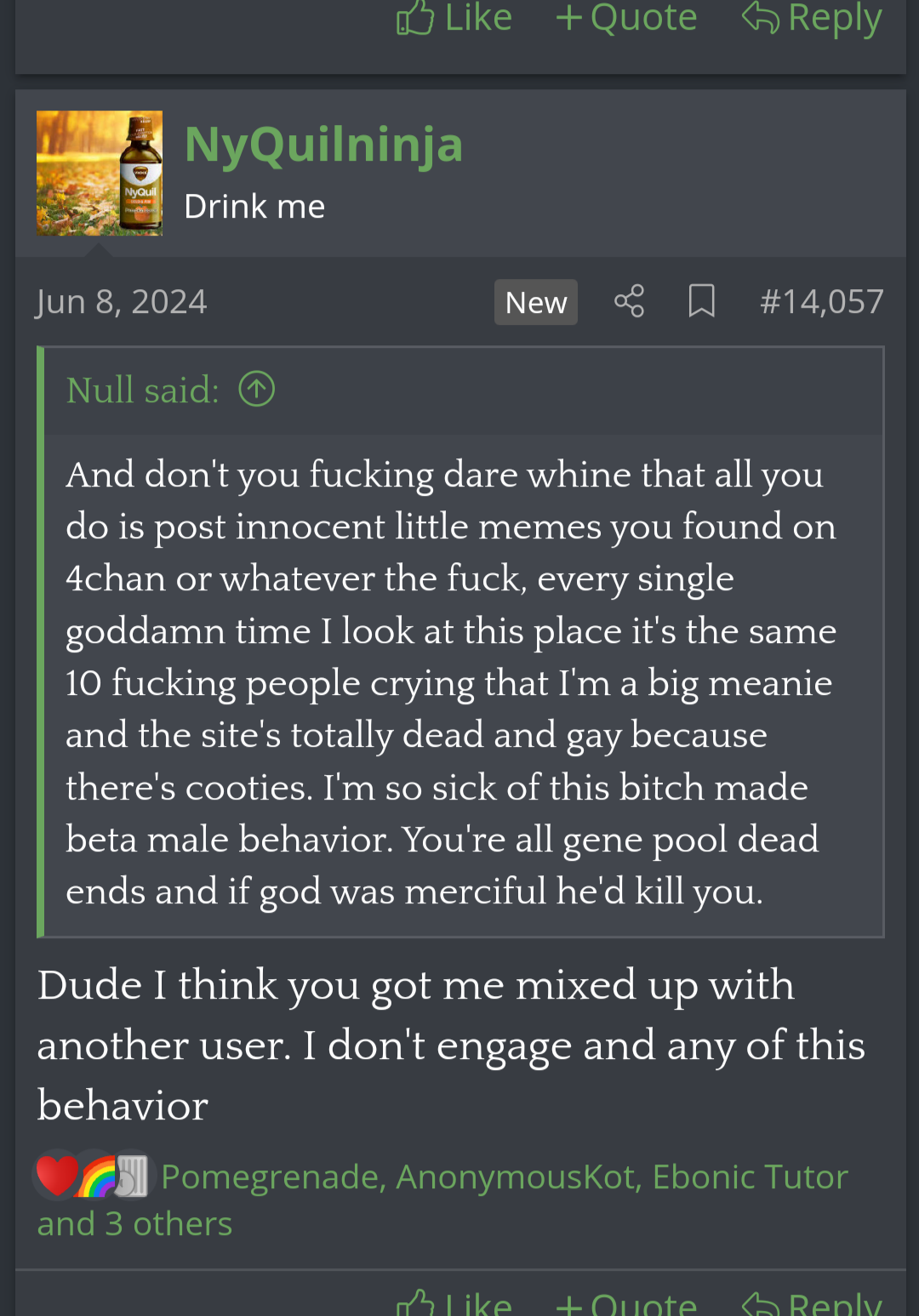This screenshot has width=919, height=1316.
Task: Click the 'Null said:' quote header
Action: click(x=143, y=390)
